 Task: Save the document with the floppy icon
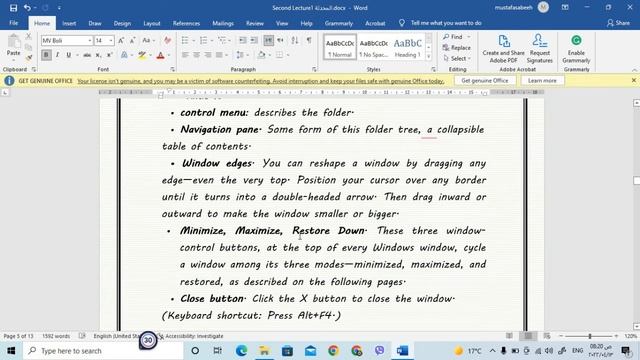click(x=13, y=8)
